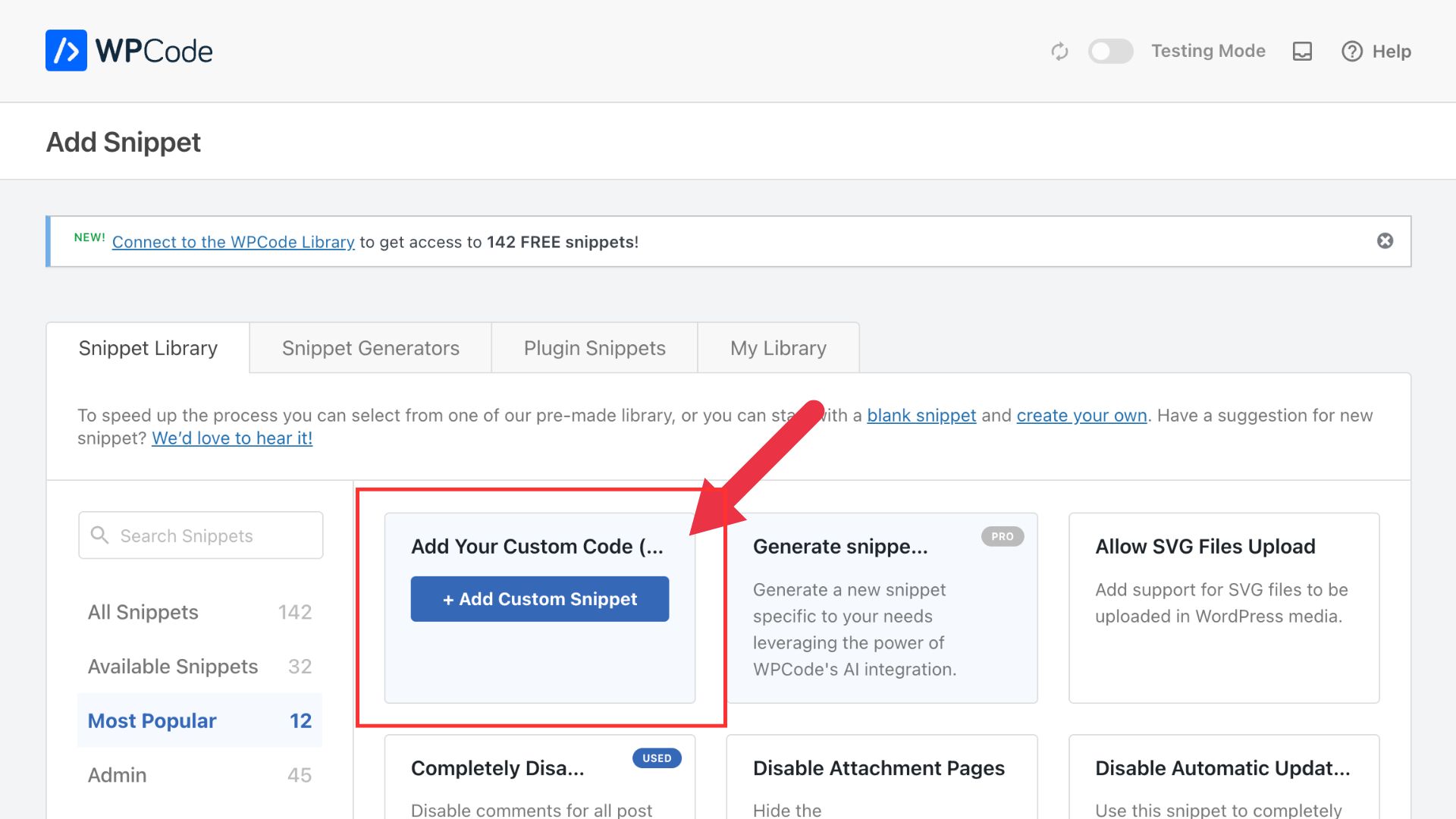This screenshot has height=819, width=1456.
Task: Click the 142 count beside All Snippets
Action: [x=295, y=612]
